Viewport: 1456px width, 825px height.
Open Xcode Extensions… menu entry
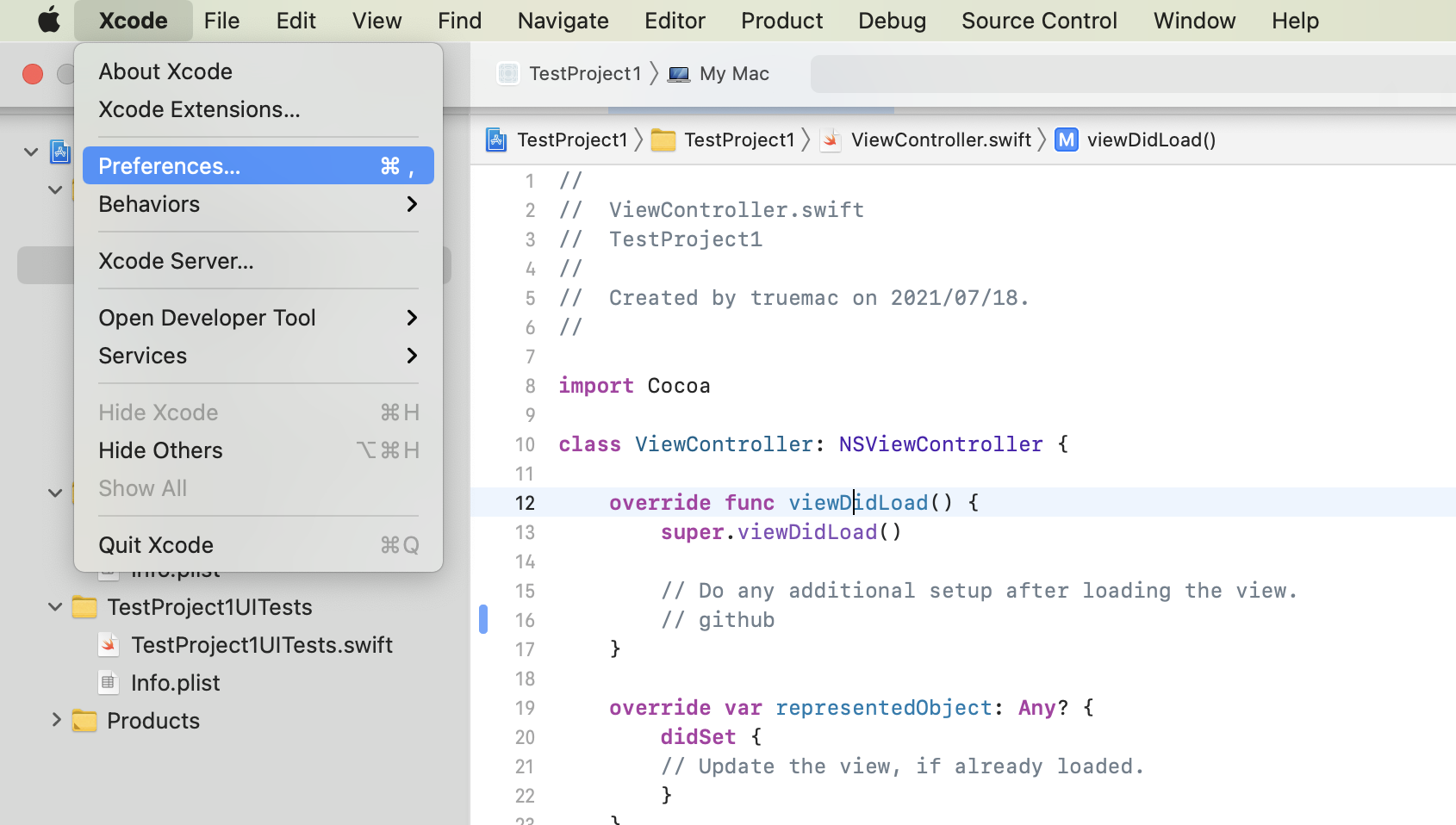click(258, 109)
